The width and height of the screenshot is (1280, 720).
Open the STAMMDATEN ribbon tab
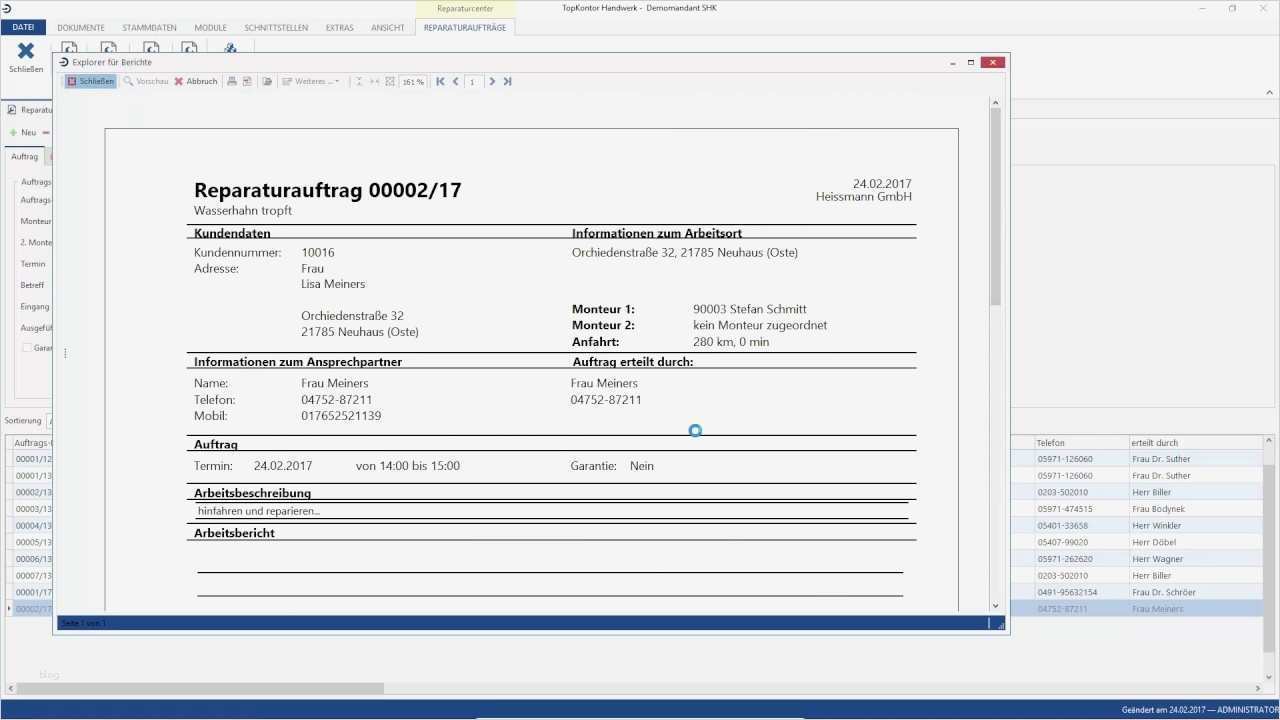(148, 28)
